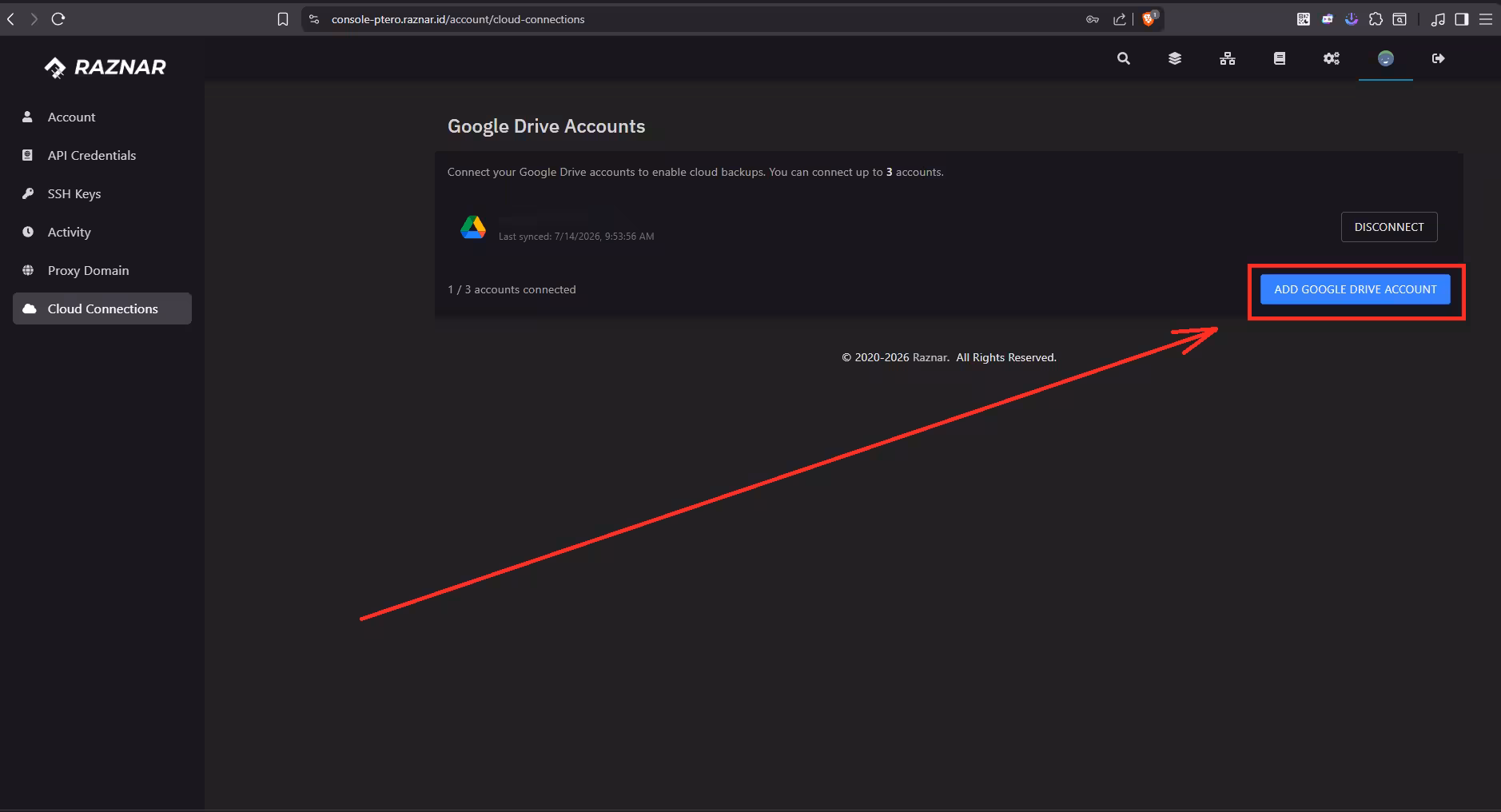The image size is (1501, 812).
Task: Open the QR code extension icon
Action: pyautogui.click(x=1304, y=19)
